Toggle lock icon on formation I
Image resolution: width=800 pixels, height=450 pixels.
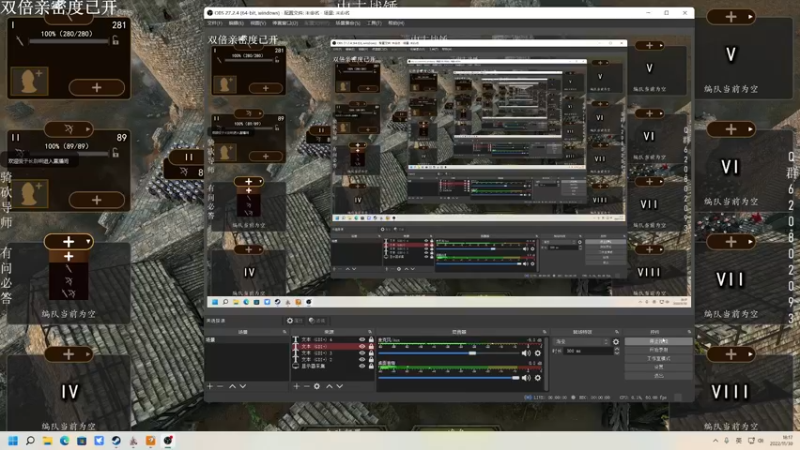click(115, 40)
